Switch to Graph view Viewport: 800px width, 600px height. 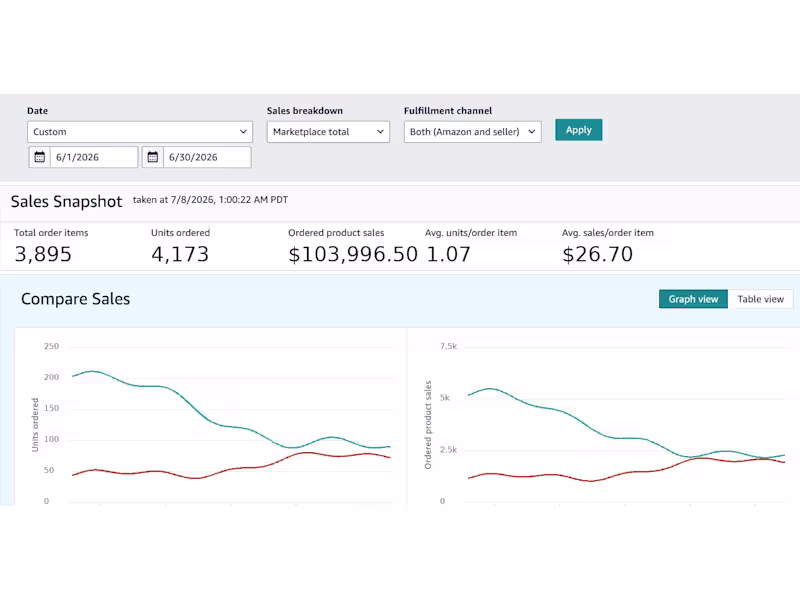[693, 299]
